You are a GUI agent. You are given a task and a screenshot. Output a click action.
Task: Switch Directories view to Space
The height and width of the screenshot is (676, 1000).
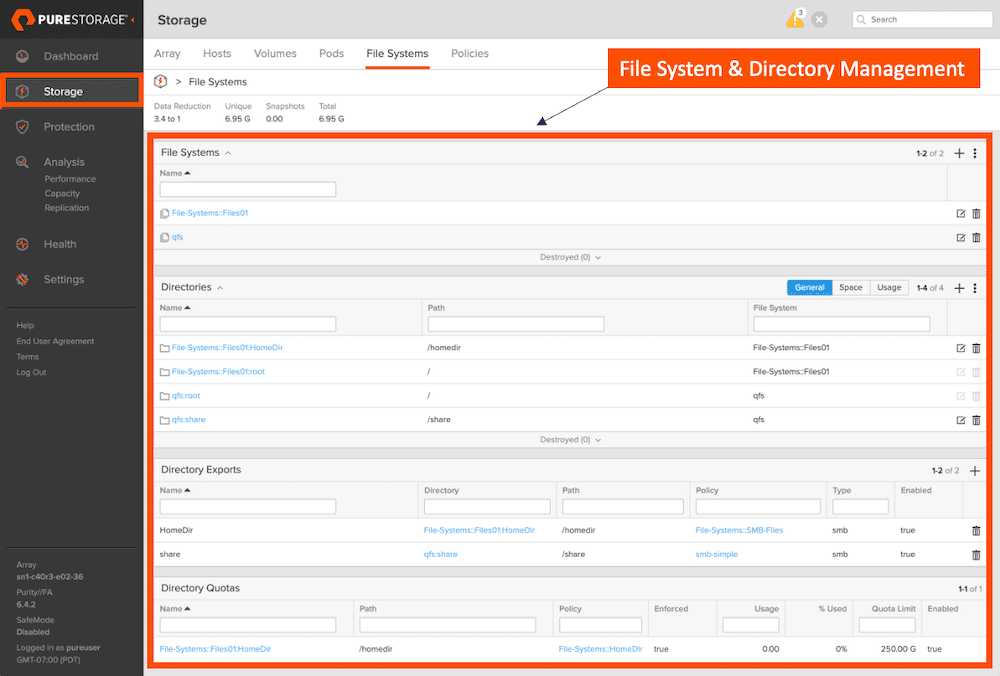pyautogui.click(x=851, y=288)
